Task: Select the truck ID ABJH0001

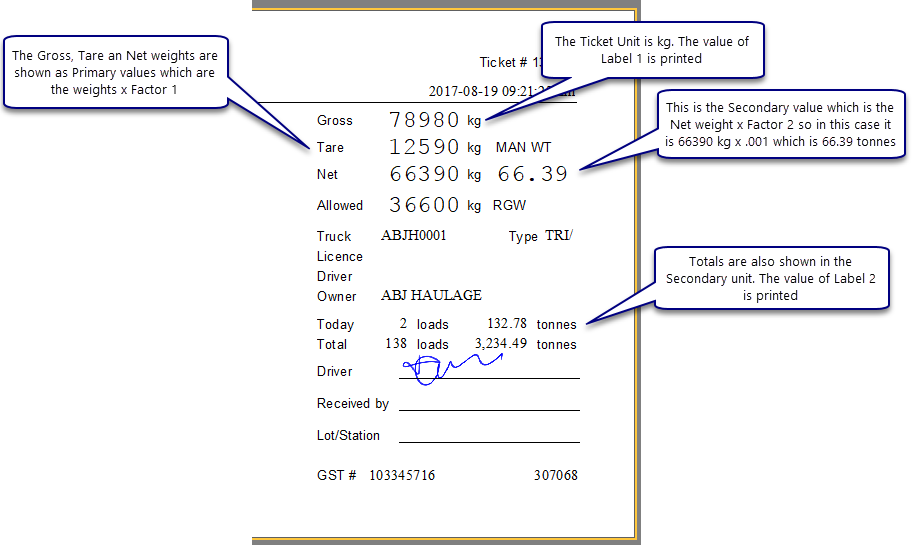Action: click(413, 236)
